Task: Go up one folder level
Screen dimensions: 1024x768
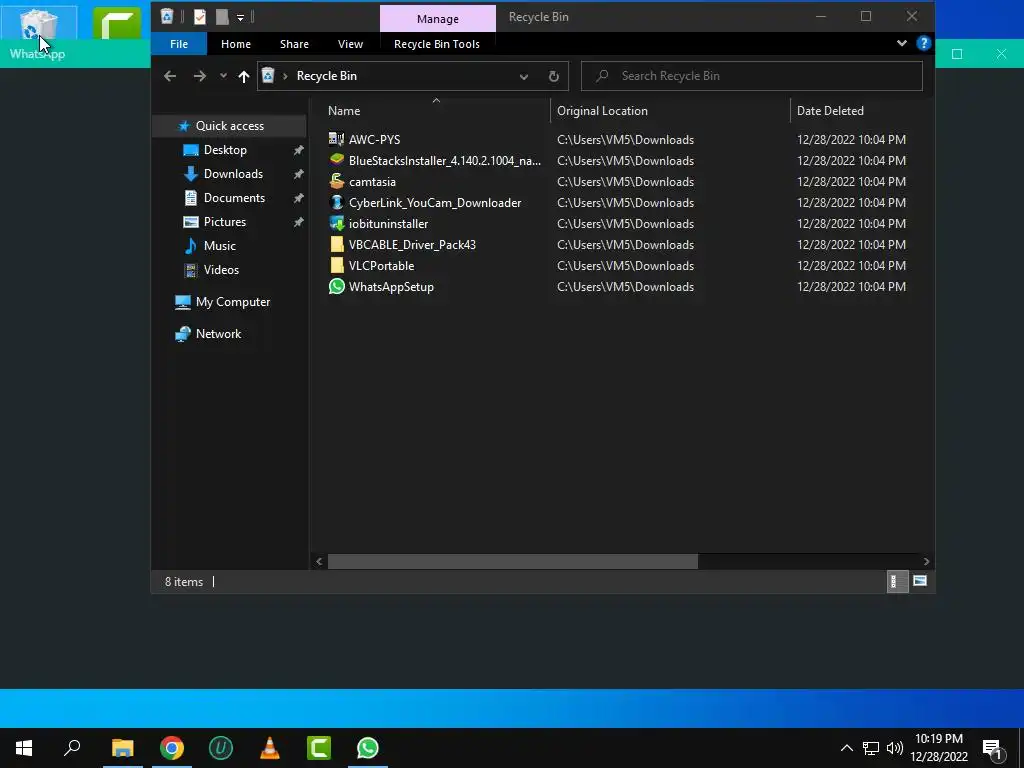Action: pyautogui.click(x=244, y=76)
